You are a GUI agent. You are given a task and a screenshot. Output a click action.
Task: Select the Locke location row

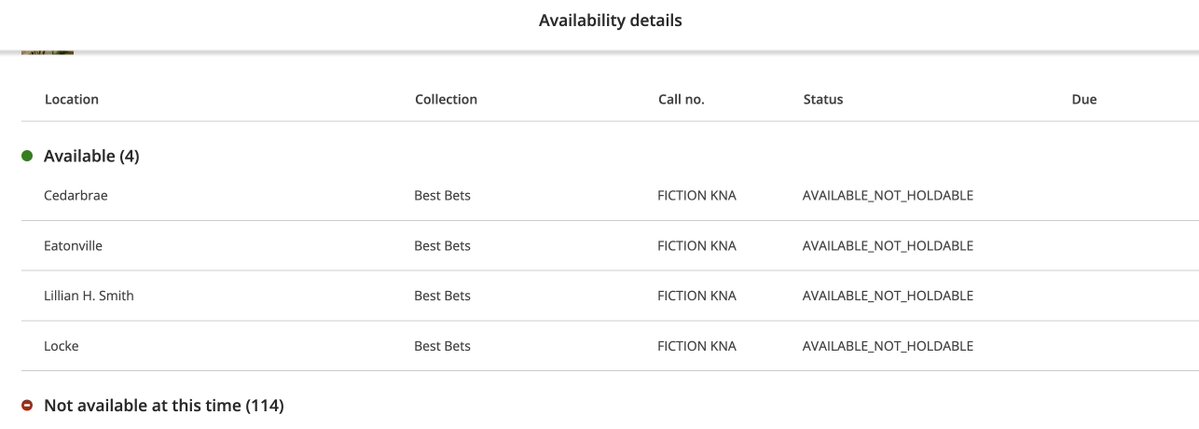point(610,346)
